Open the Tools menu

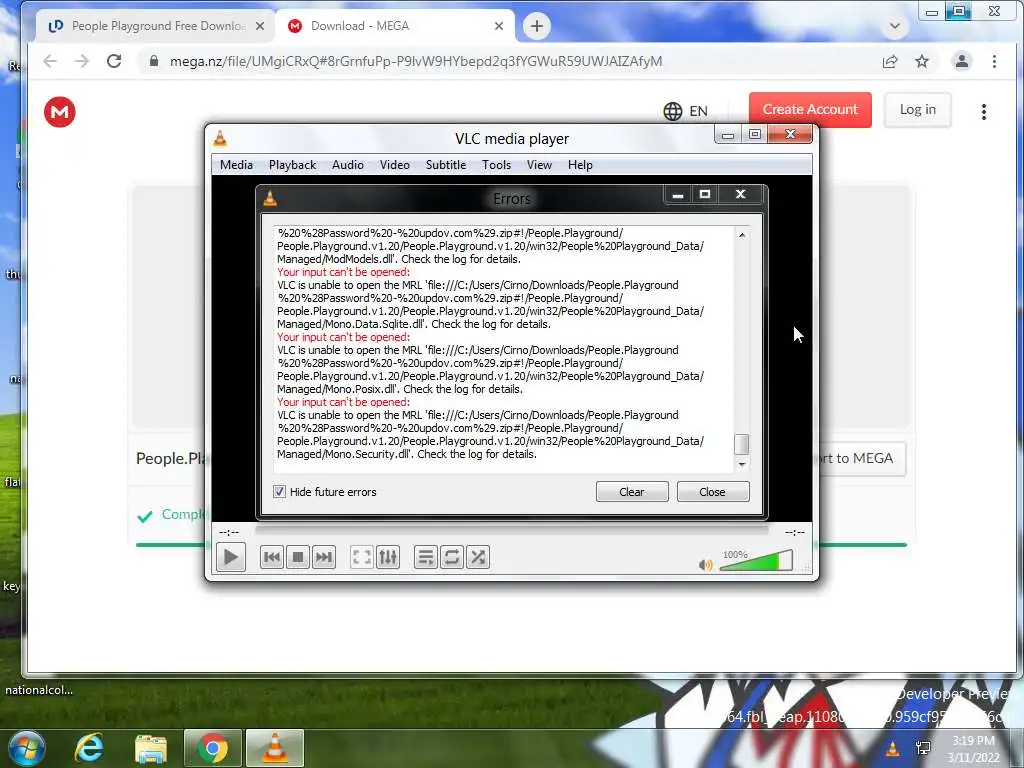click(x=496, y=165)
